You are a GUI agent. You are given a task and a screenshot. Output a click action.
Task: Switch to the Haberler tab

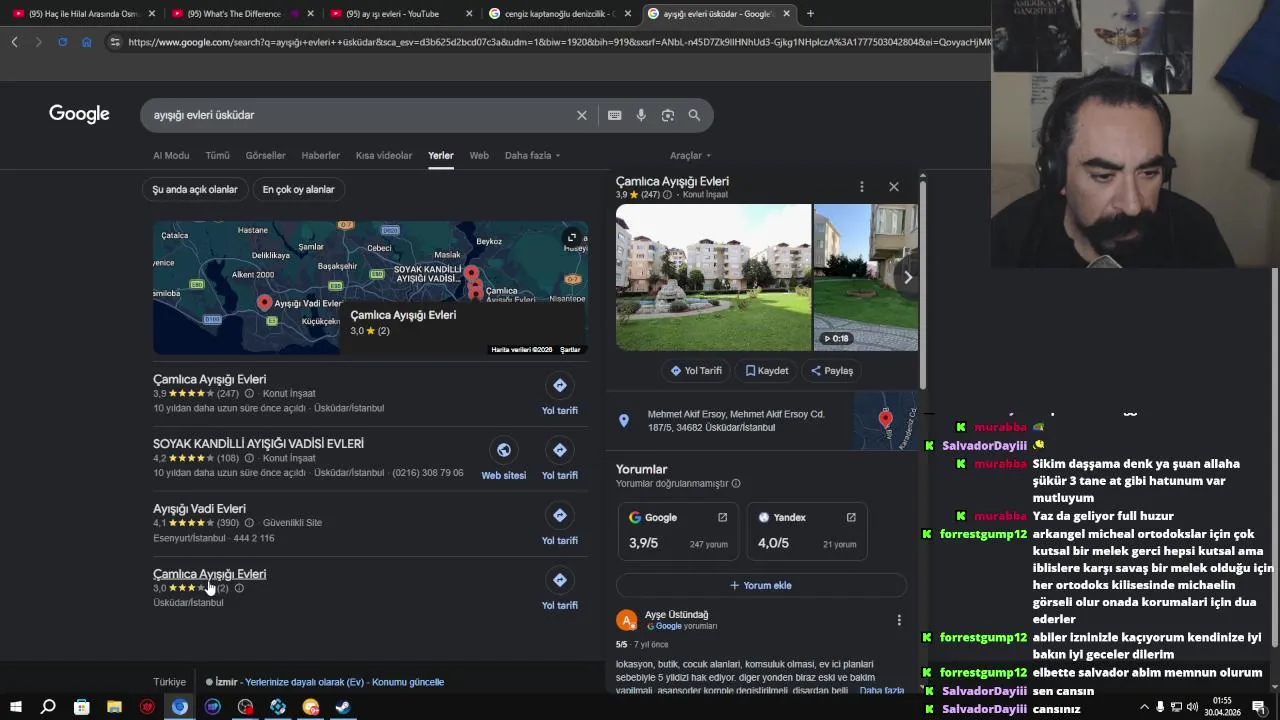click(321, 156)
